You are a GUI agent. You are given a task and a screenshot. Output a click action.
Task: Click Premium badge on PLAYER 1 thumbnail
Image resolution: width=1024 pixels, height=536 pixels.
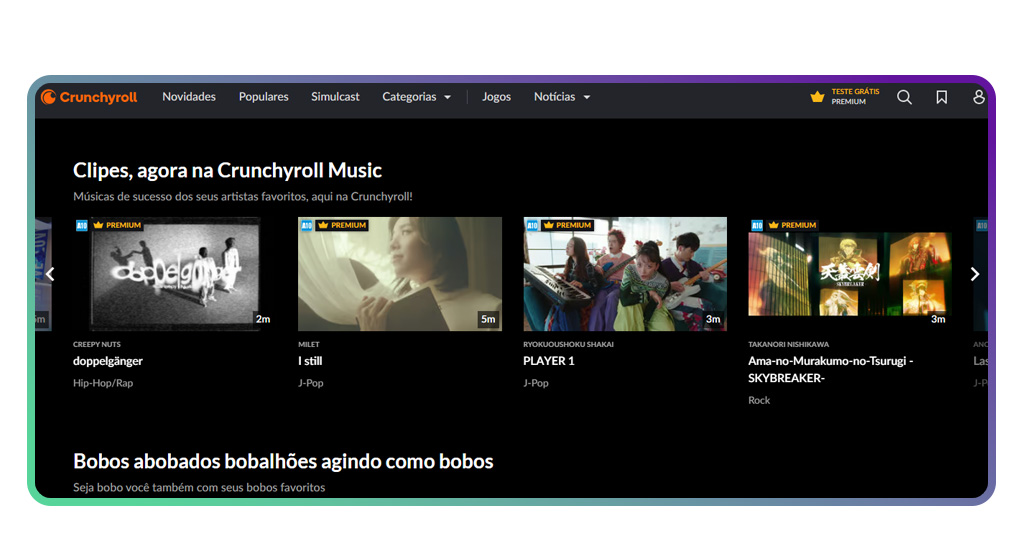568,225
